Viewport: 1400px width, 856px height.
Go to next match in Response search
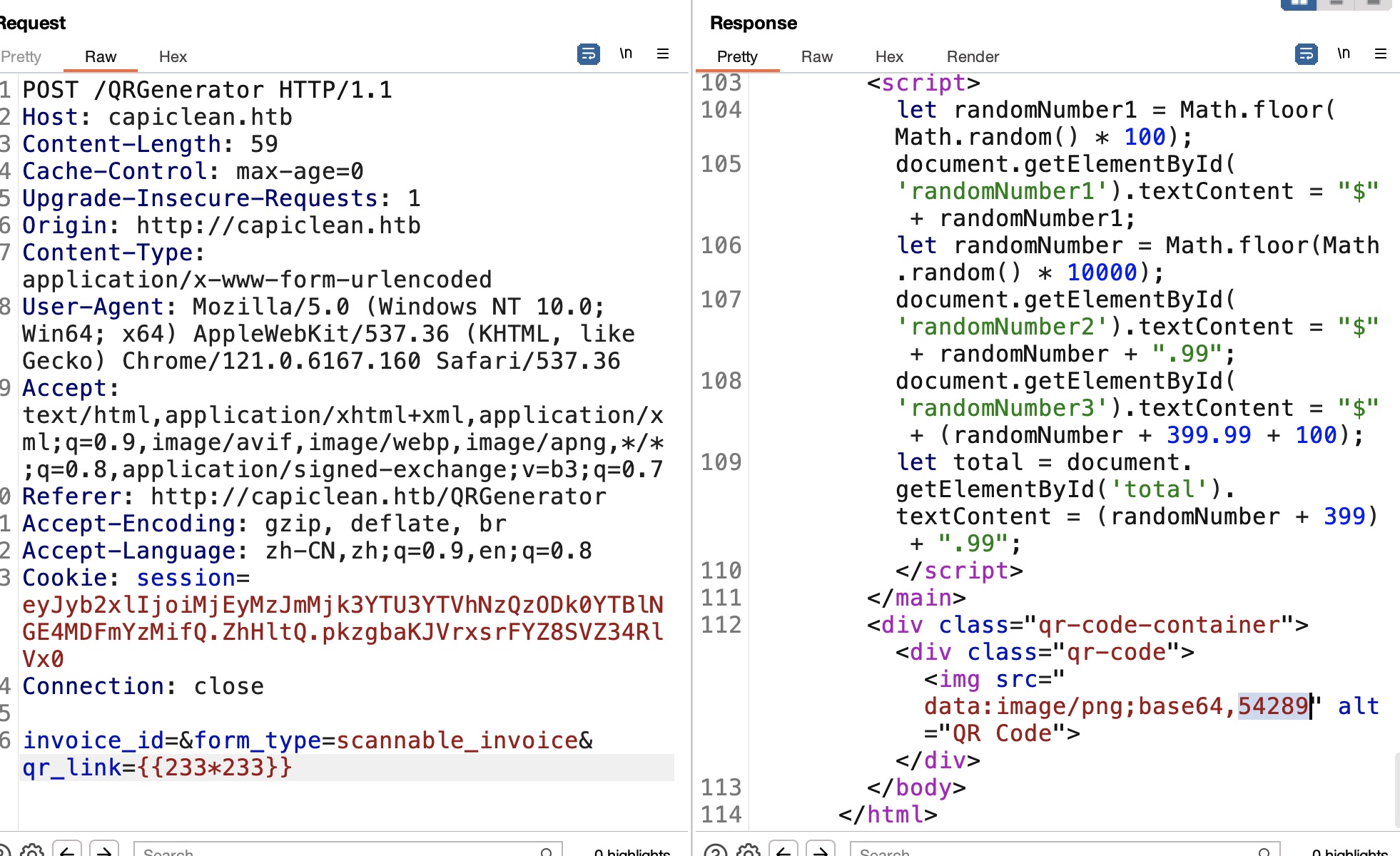[821, 850]
